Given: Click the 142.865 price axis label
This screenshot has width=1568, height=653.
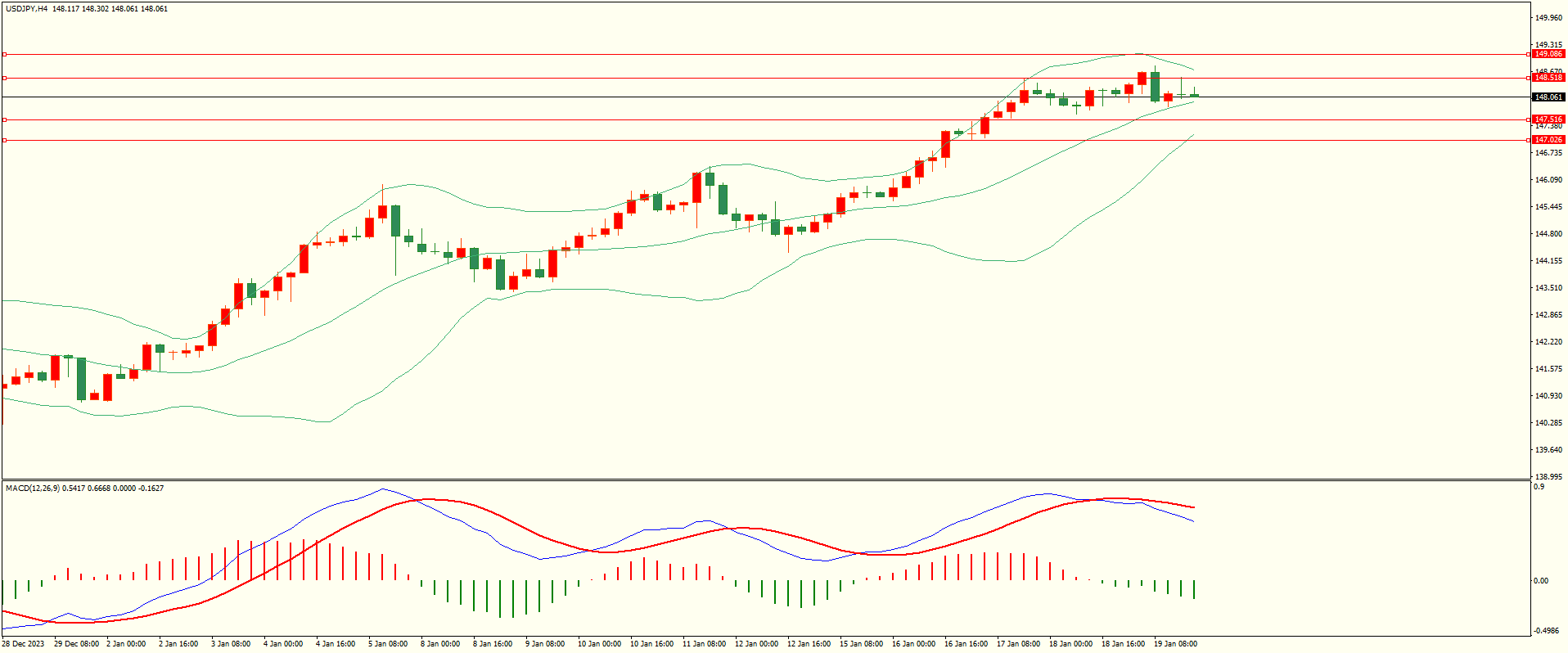Looking at the screenshot, I should [1548, 315].
